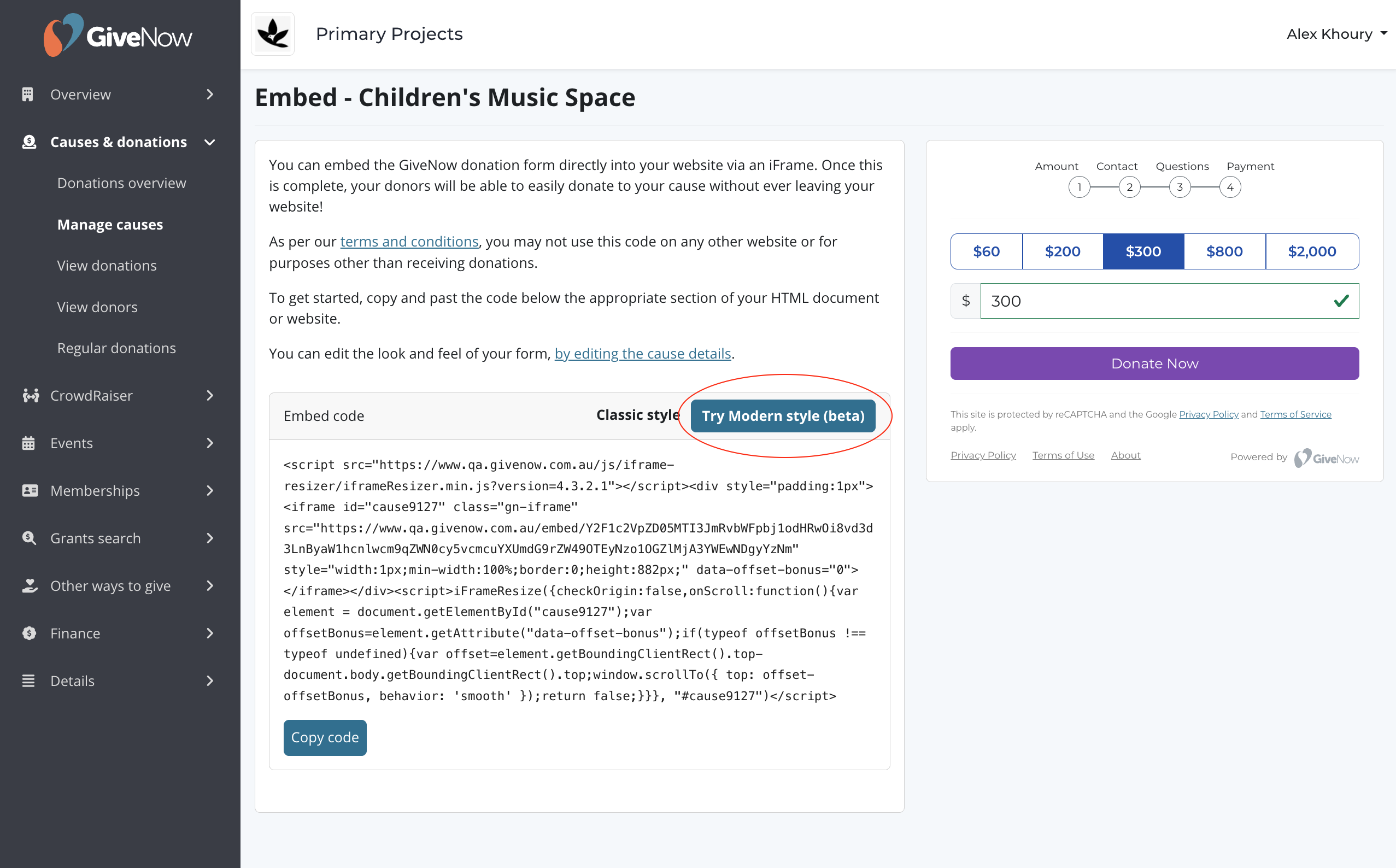Open the About footer link
This screenshot has height=868, width=1396.
(x=1125, y=455)
